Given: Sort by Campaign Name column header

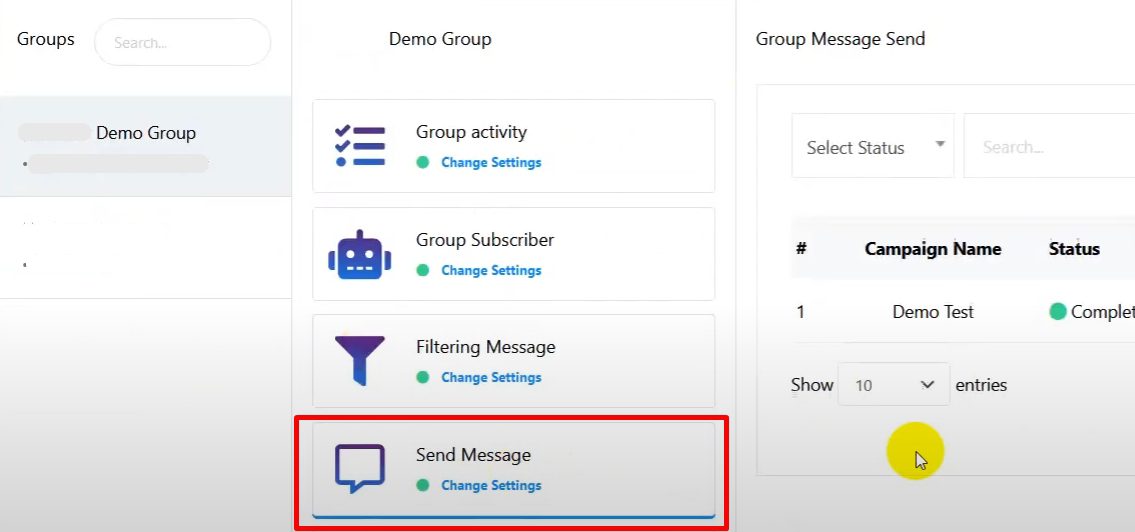Looking at the screenshot, I should point(932,249).
